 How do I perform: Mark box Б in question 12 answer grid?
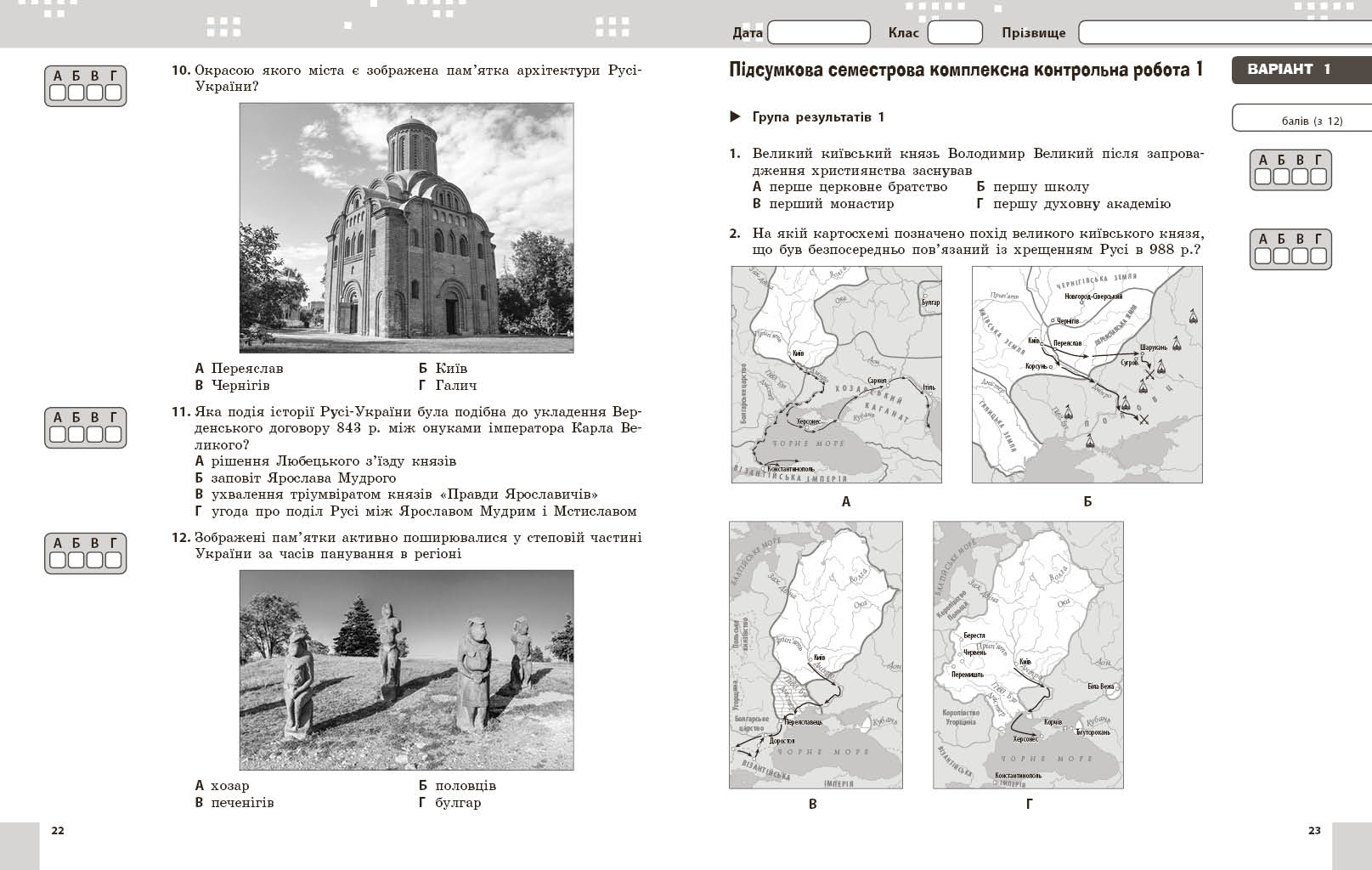76,560
